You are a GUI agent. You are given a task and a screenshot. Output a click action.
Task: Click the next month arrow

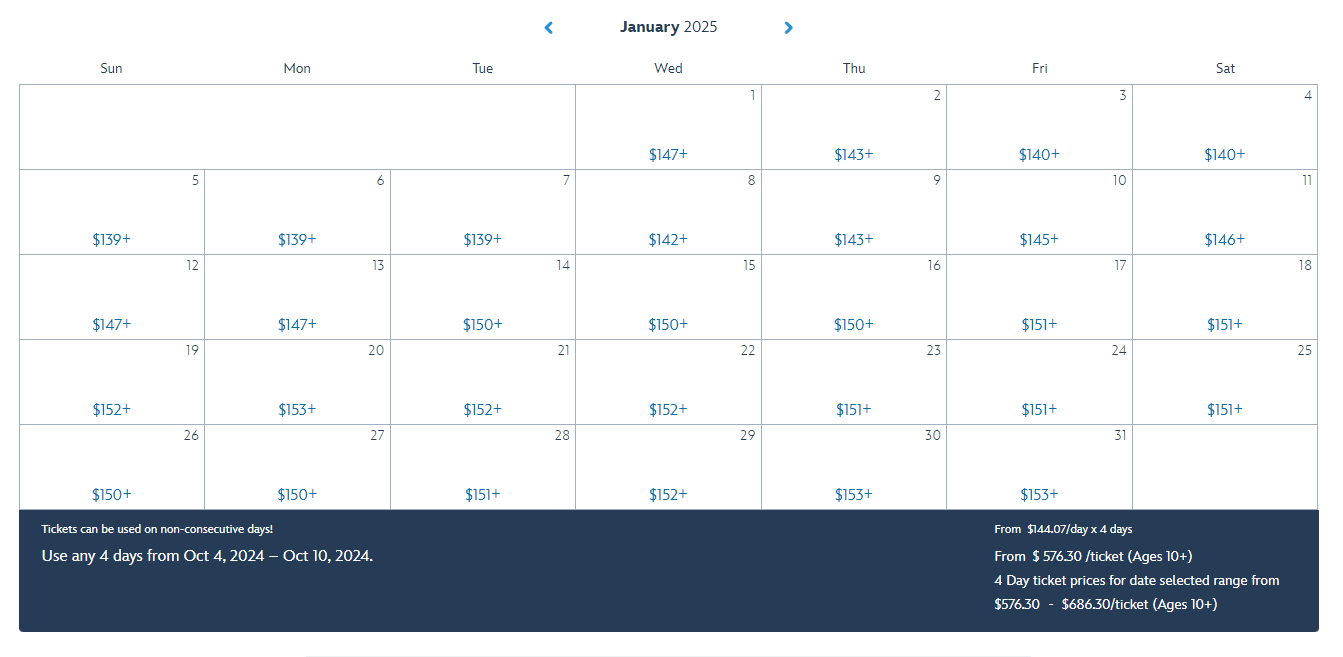click(x=788, y=27)
